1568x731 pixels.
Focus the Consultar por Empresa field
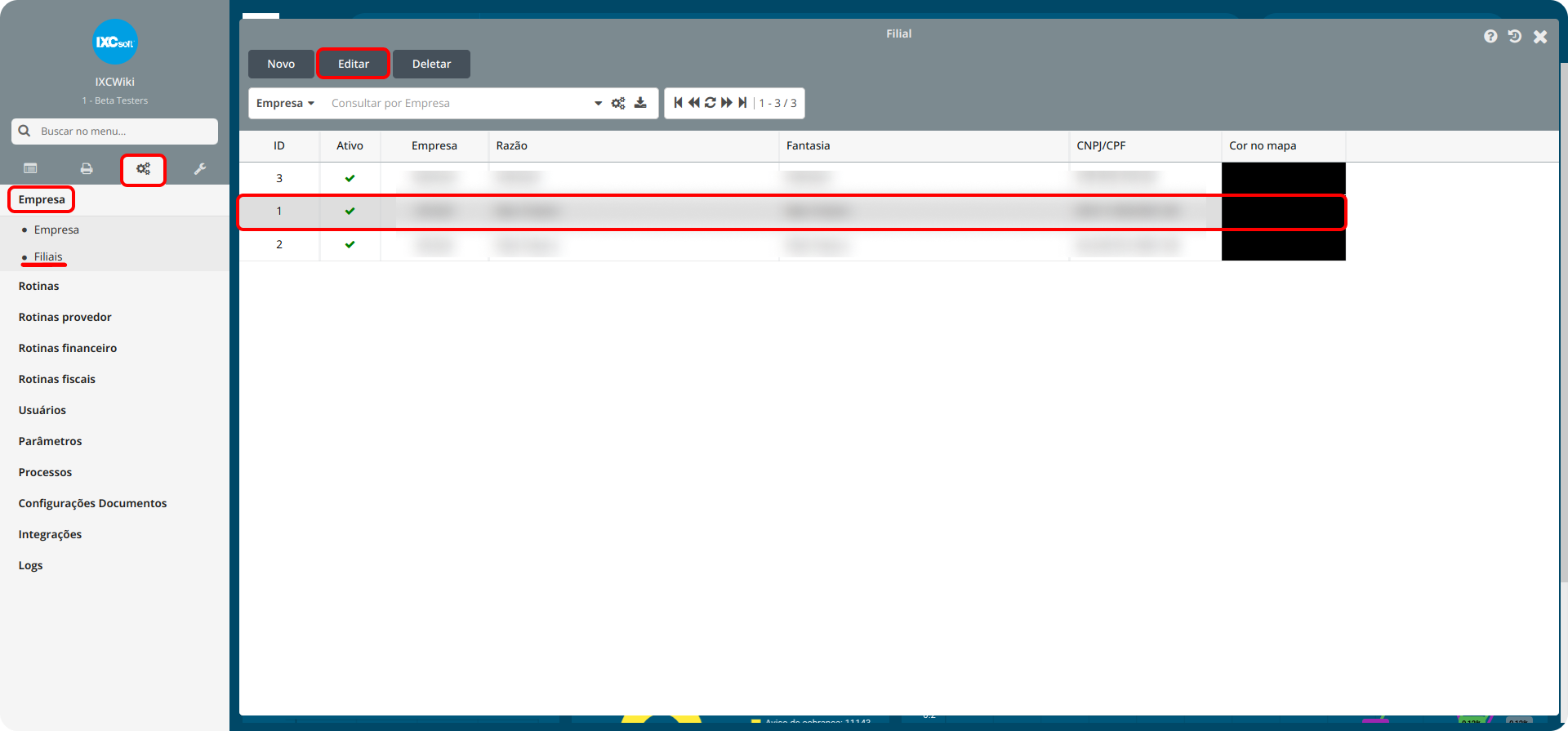[457, 103]
